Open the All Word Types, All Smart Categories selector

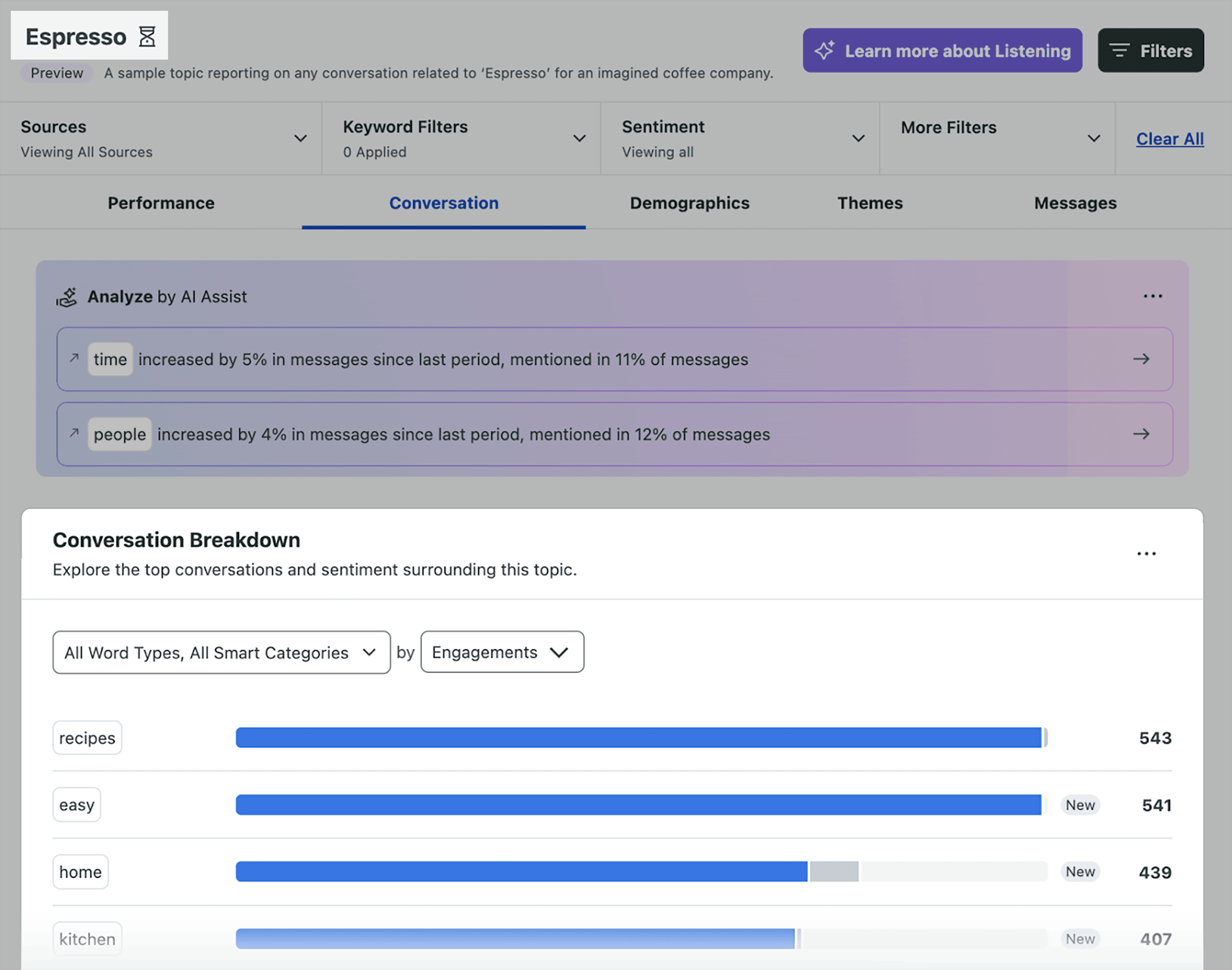222,652
